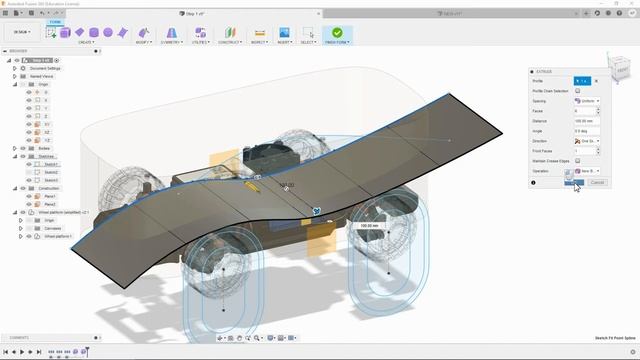Click the Undo arrow
The height and width of the screenshot is (360, 640).
(x=42, y=13)
